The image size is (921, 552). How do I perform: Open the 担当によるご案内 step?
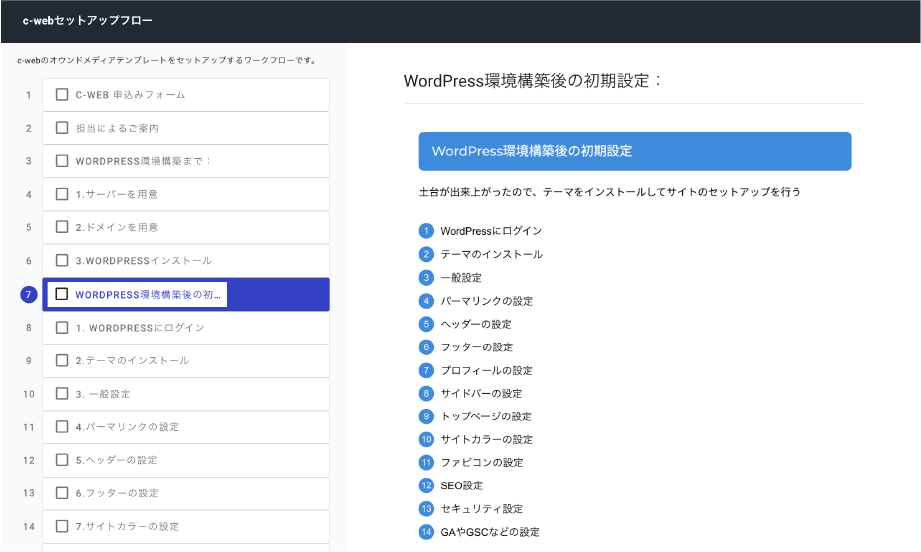(186, 128)
